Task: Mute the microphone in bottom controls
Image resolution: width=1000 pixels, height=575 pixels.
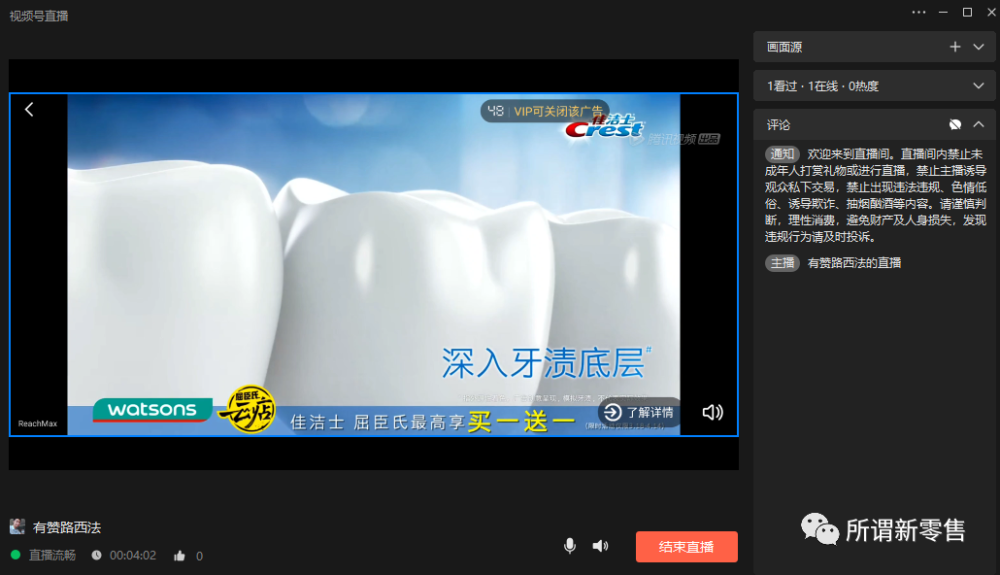Action: (570, 546)
